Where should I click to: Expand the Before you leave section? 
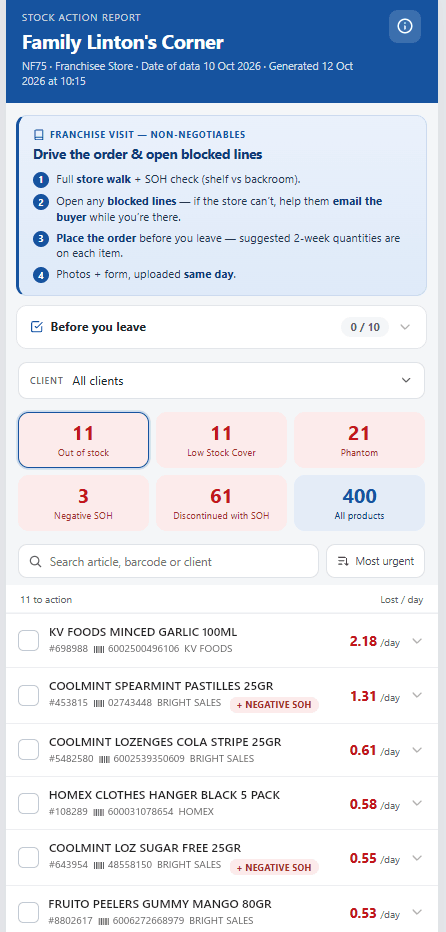pos(221,327)
